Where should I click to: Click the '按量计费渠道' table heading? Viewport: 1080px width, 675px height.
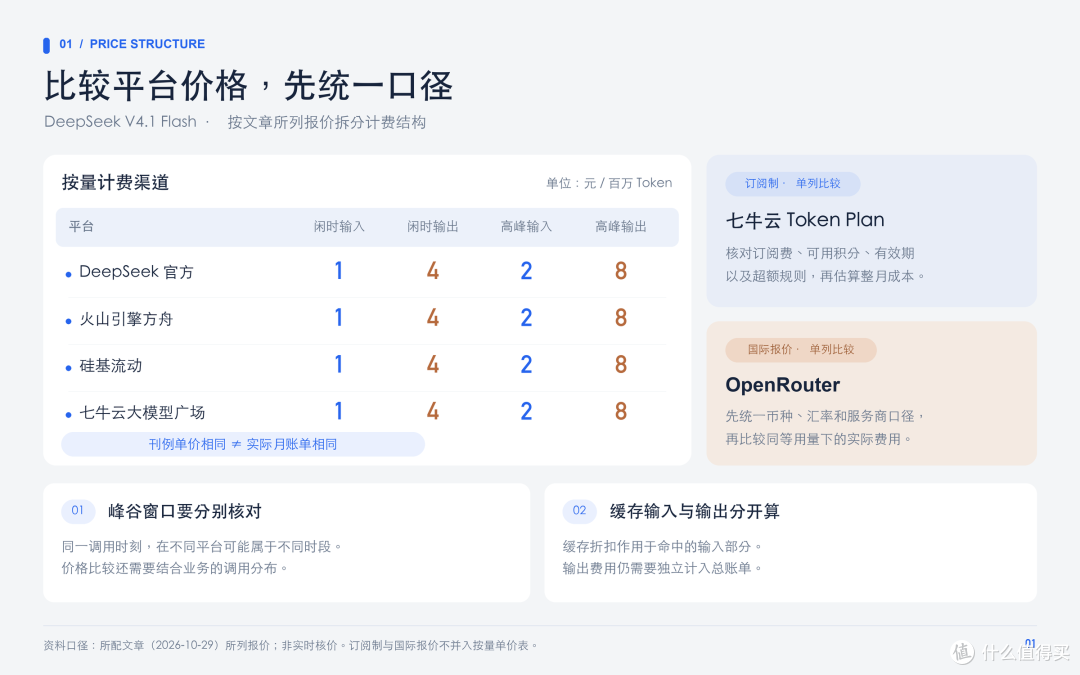115,183
